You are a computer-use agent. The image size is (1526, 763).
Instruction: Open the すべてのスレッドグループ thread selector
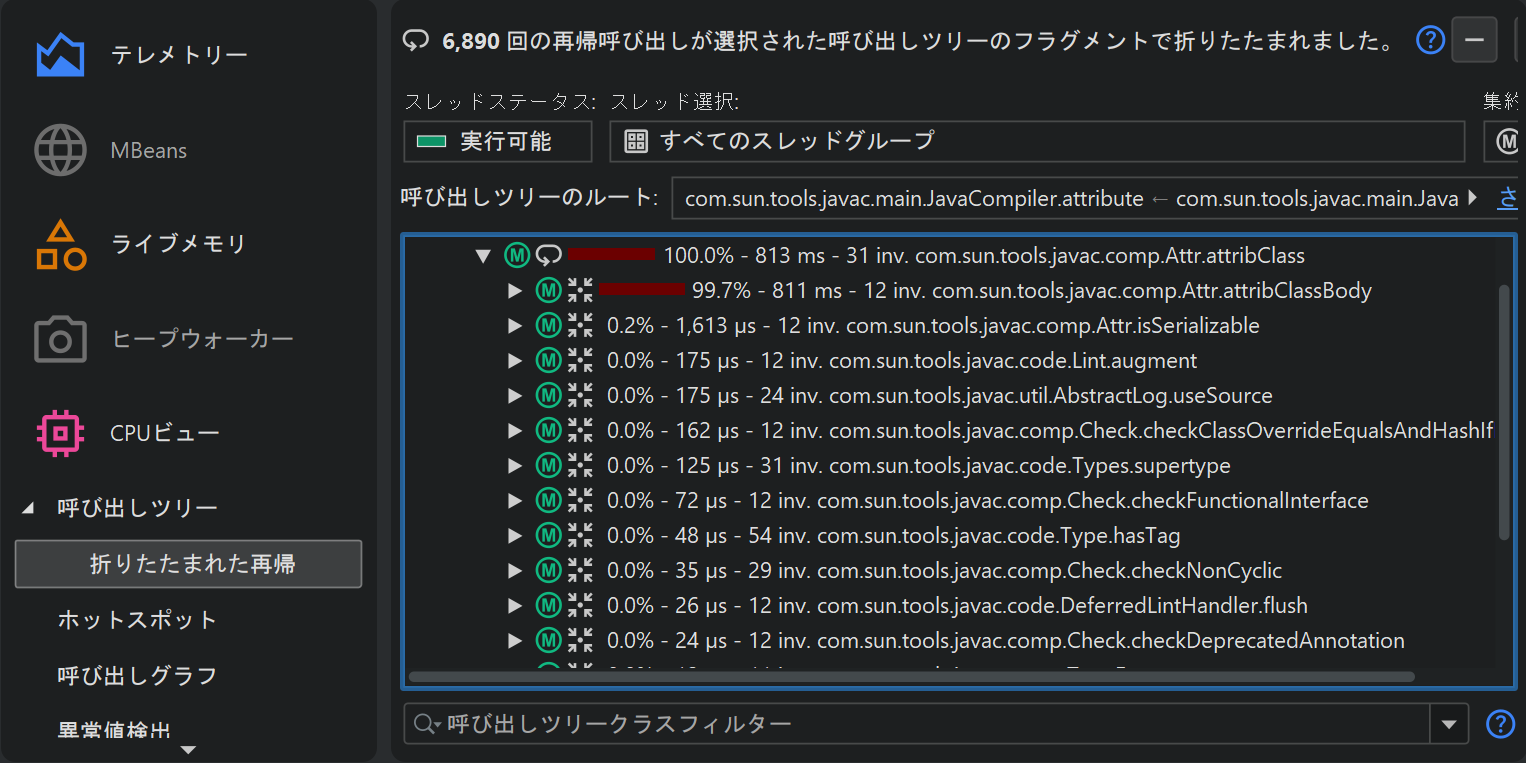tap(1036, 141)
